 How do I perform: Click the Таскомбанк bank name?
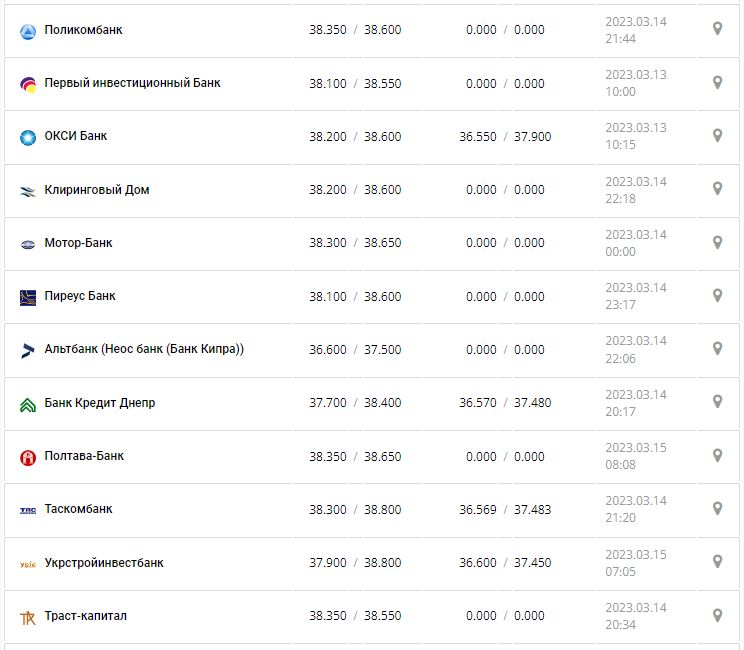78,509
